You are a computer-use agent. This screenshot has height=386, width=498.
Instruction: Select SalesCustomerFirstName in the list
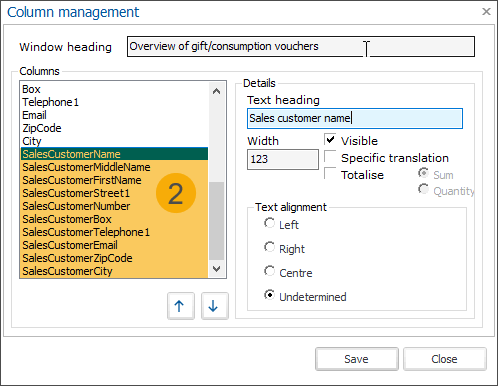tap(114, 180)
